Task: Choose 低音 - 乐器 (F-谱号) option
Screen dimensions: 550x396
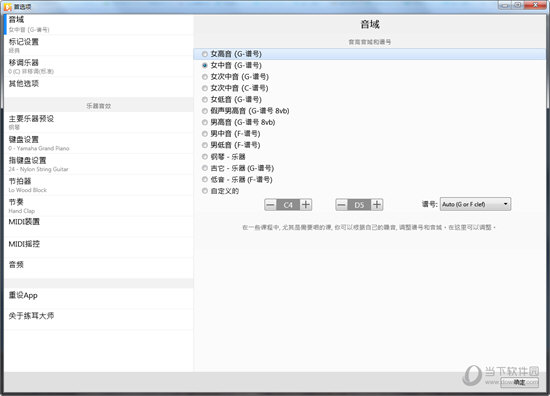Action: point(205,180)
